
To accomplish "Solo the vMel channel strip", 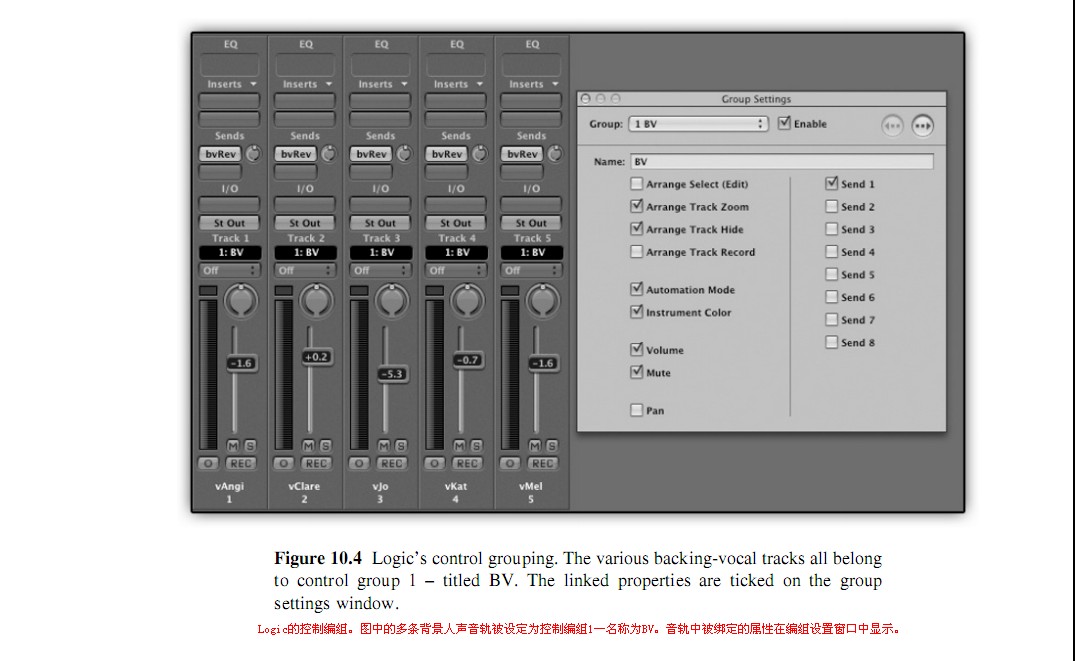I will click(551, 446).
